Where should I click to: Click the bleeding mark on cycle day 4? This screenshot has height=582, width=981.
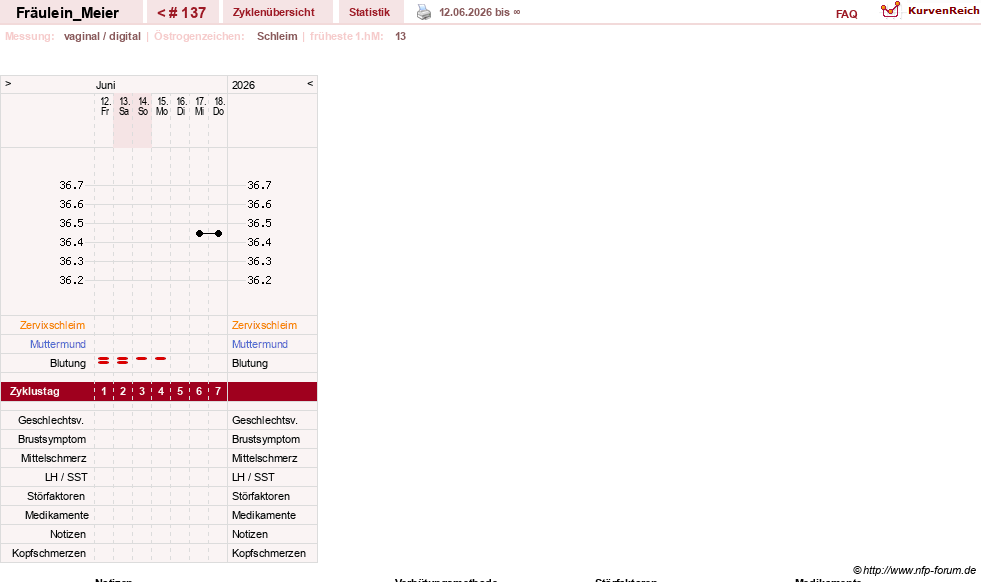coord(161,359)
